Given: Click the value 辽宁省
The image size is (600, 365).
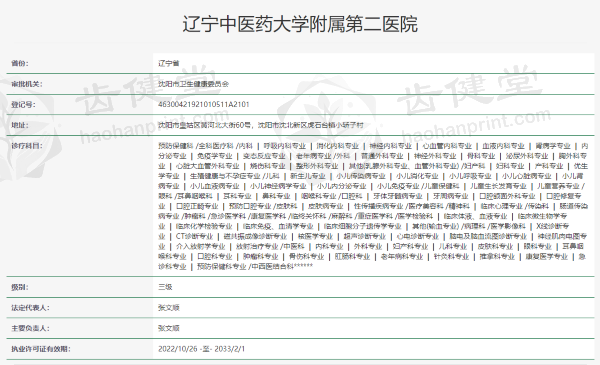Looking at the screenshot, I should pos(169,63).
